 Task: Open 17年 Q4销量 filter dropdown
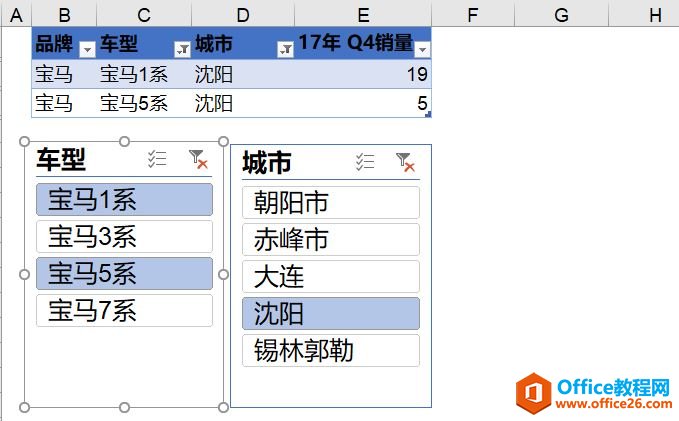pyautogui.click(x=422, y=50)
